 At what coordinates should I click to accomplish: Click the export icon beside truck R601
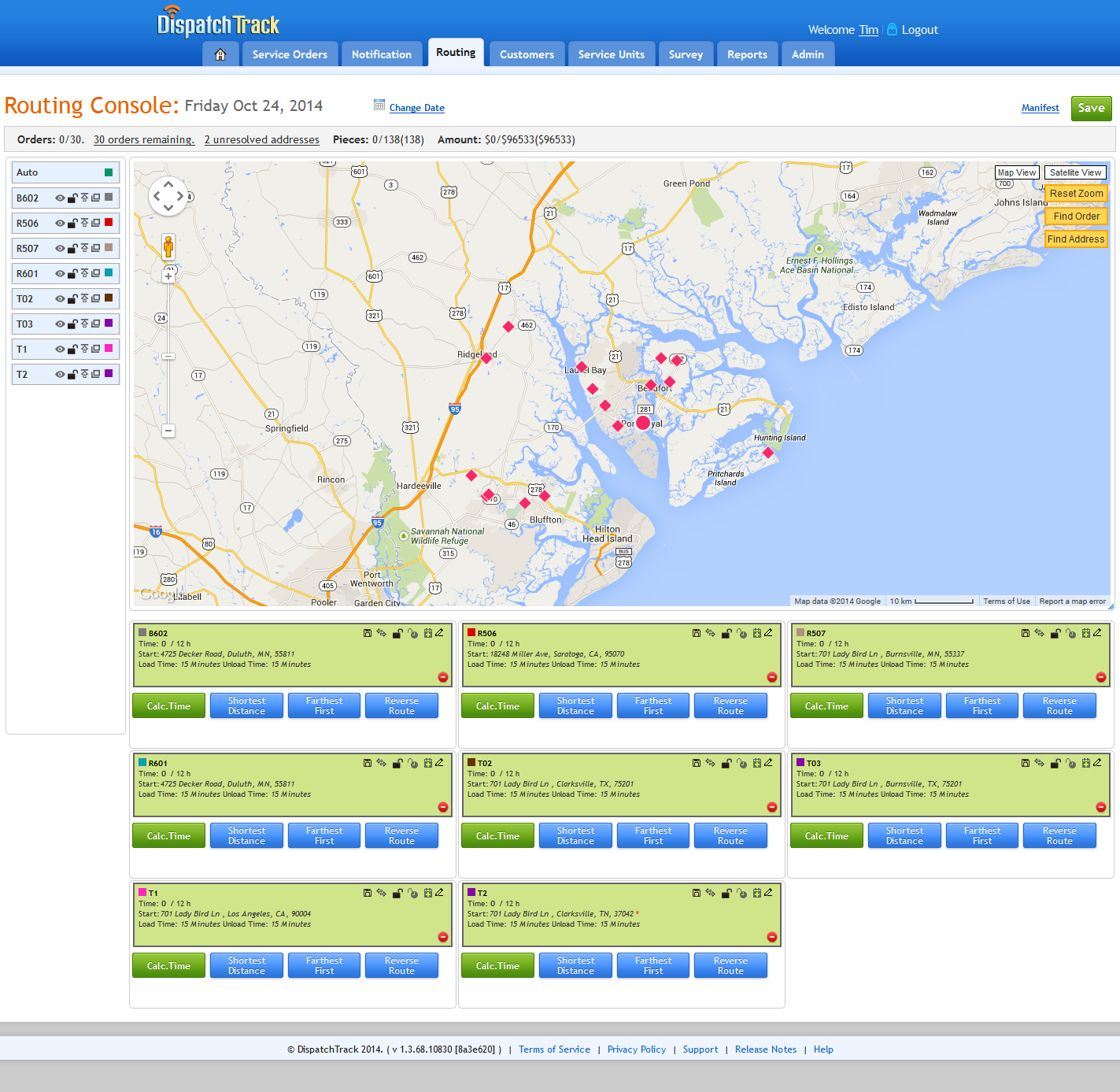click(x=84, y=273)
